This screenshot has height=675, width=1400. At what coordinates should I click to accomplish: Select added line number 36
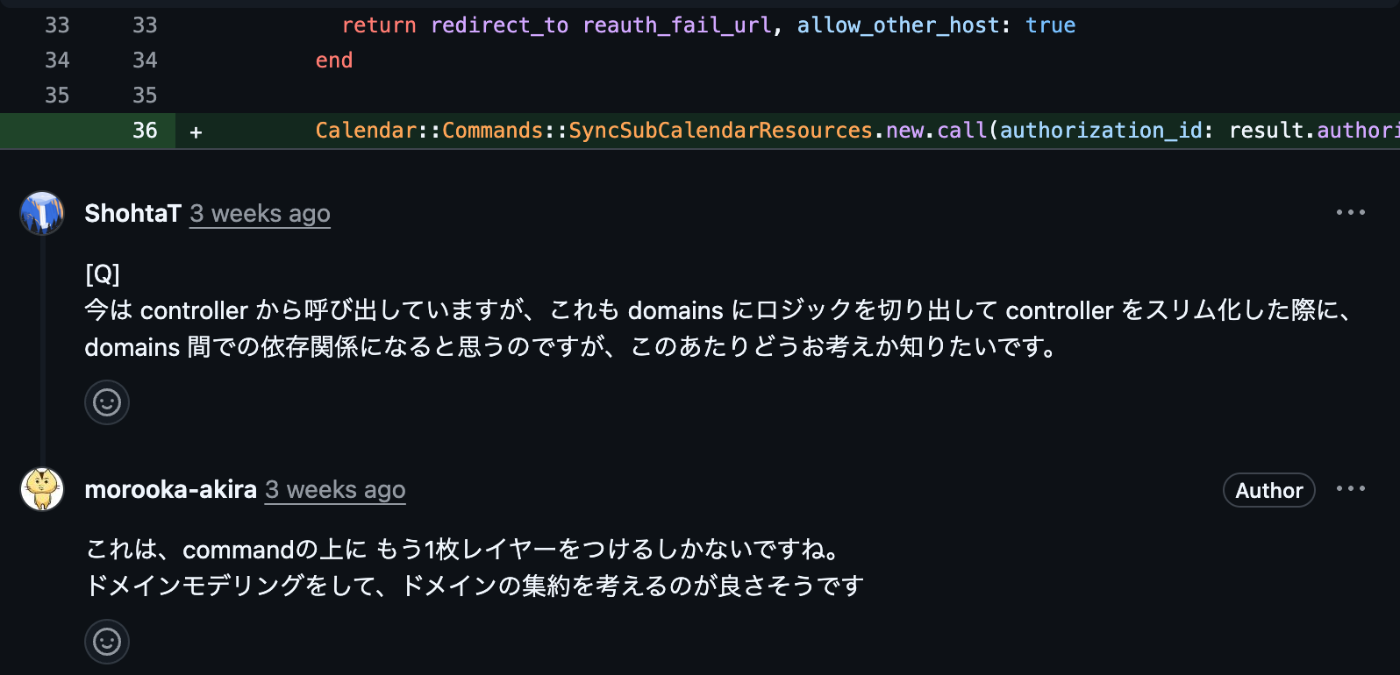click(144, 130)
